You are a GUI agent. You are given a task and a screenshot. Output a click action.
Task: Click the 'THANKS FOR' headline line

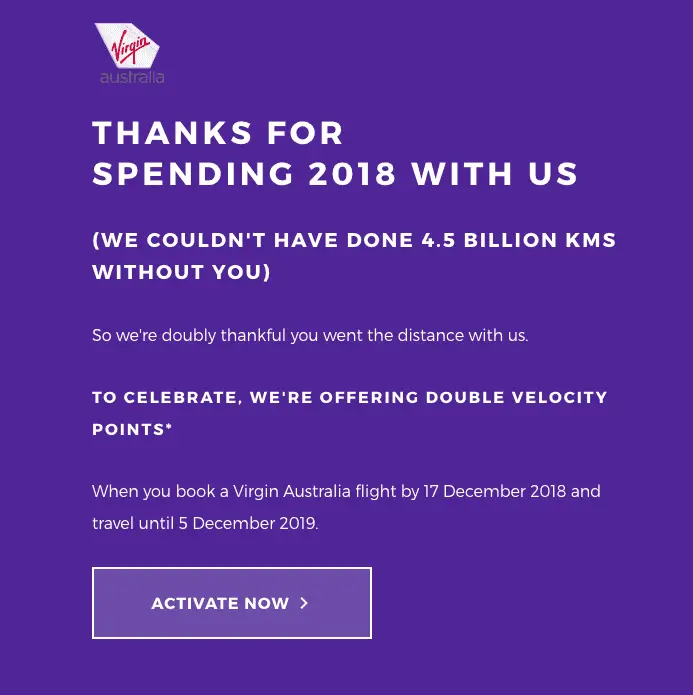point(218,133)
